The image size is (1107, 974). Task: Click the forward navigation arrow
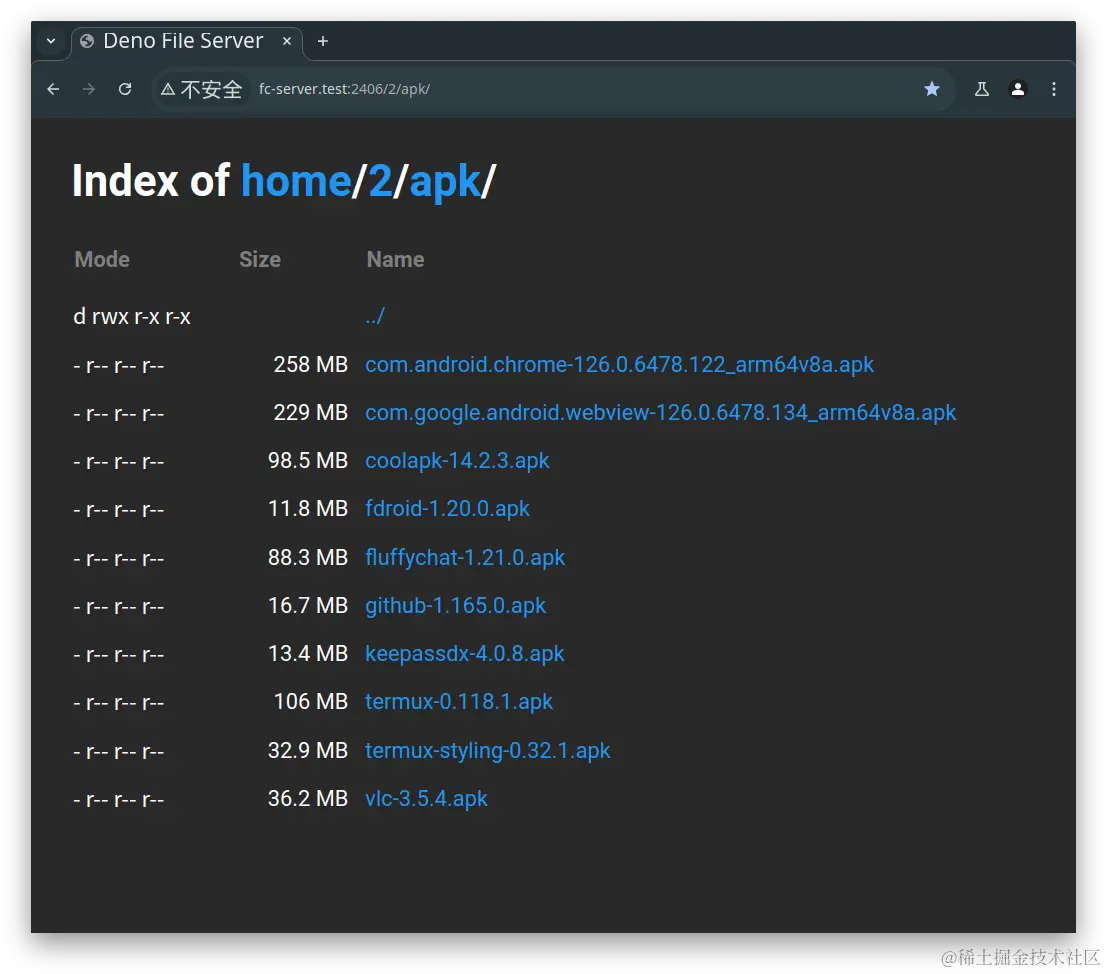coord(88,89)
